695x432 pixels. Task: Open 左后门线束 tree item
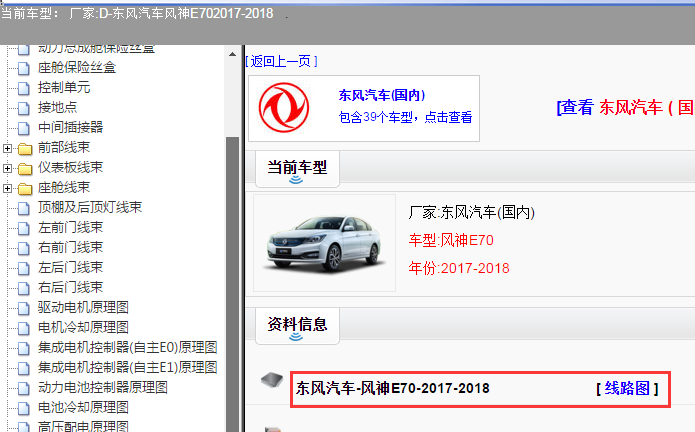70,268
